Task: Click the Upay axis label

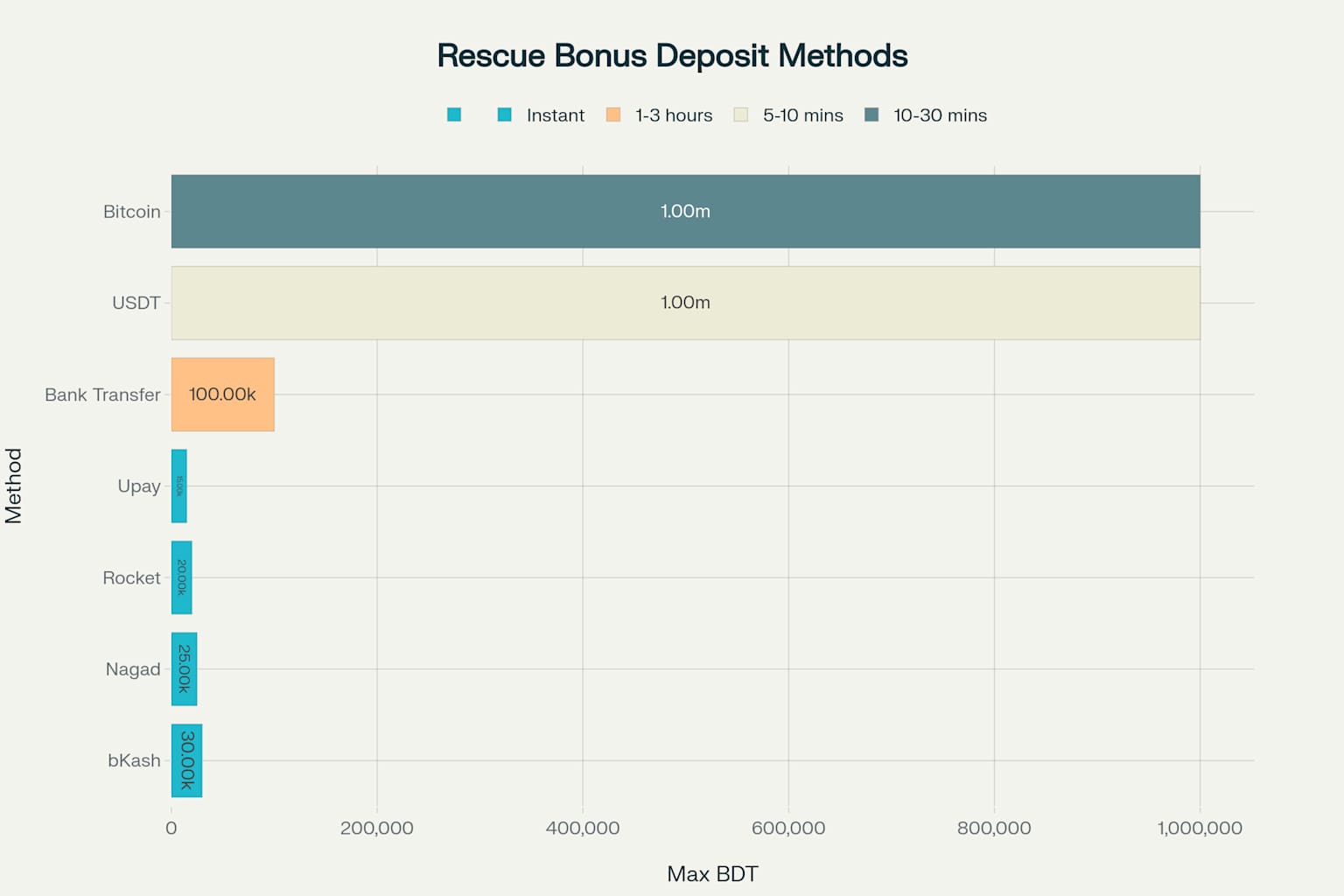Action: click(139, 486)
